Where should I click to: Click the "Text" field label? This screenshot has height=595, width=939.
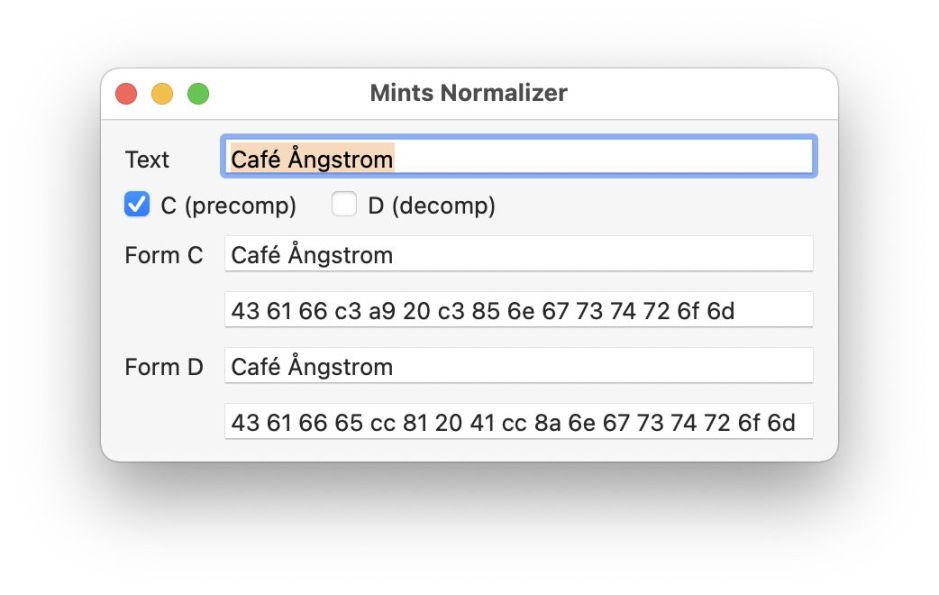click(x=147, y=159)
